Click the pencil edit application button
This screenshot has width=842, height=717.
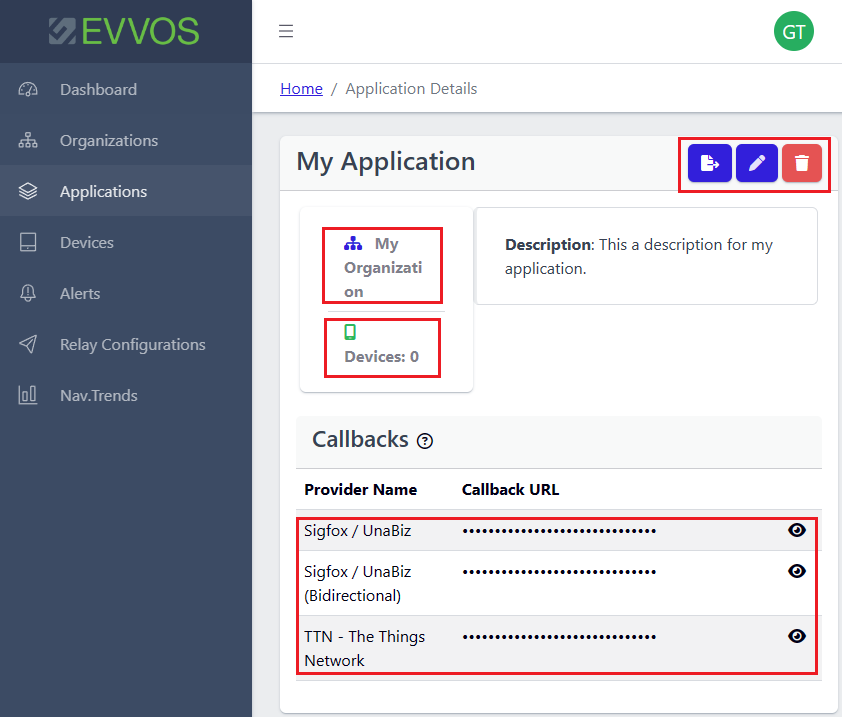point(756,163)
